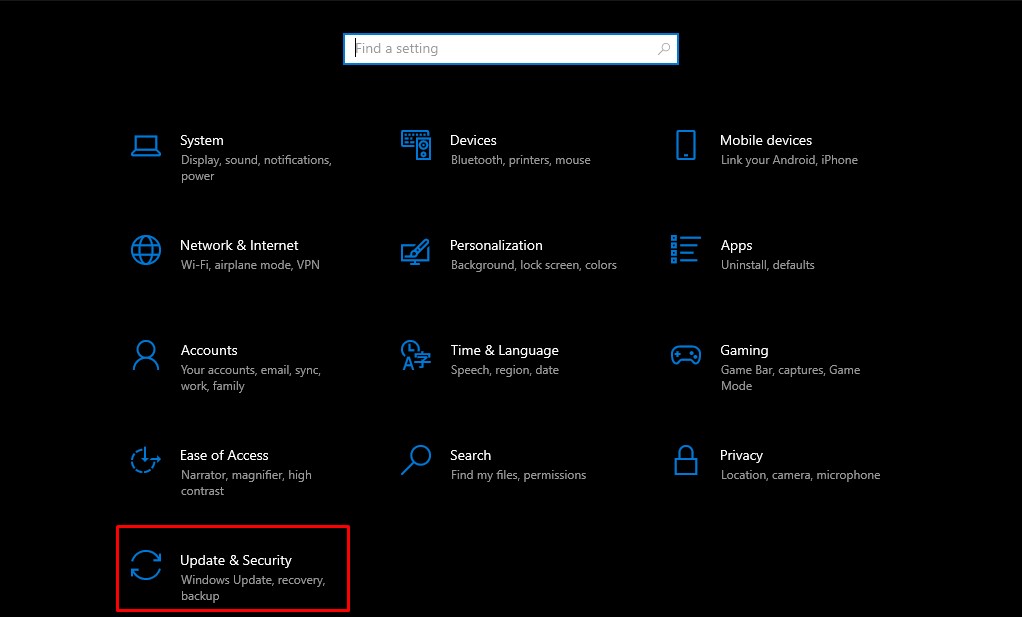Open Privacy settings
The height and width of the screenshot is (617, 1022).
(741, 455)
